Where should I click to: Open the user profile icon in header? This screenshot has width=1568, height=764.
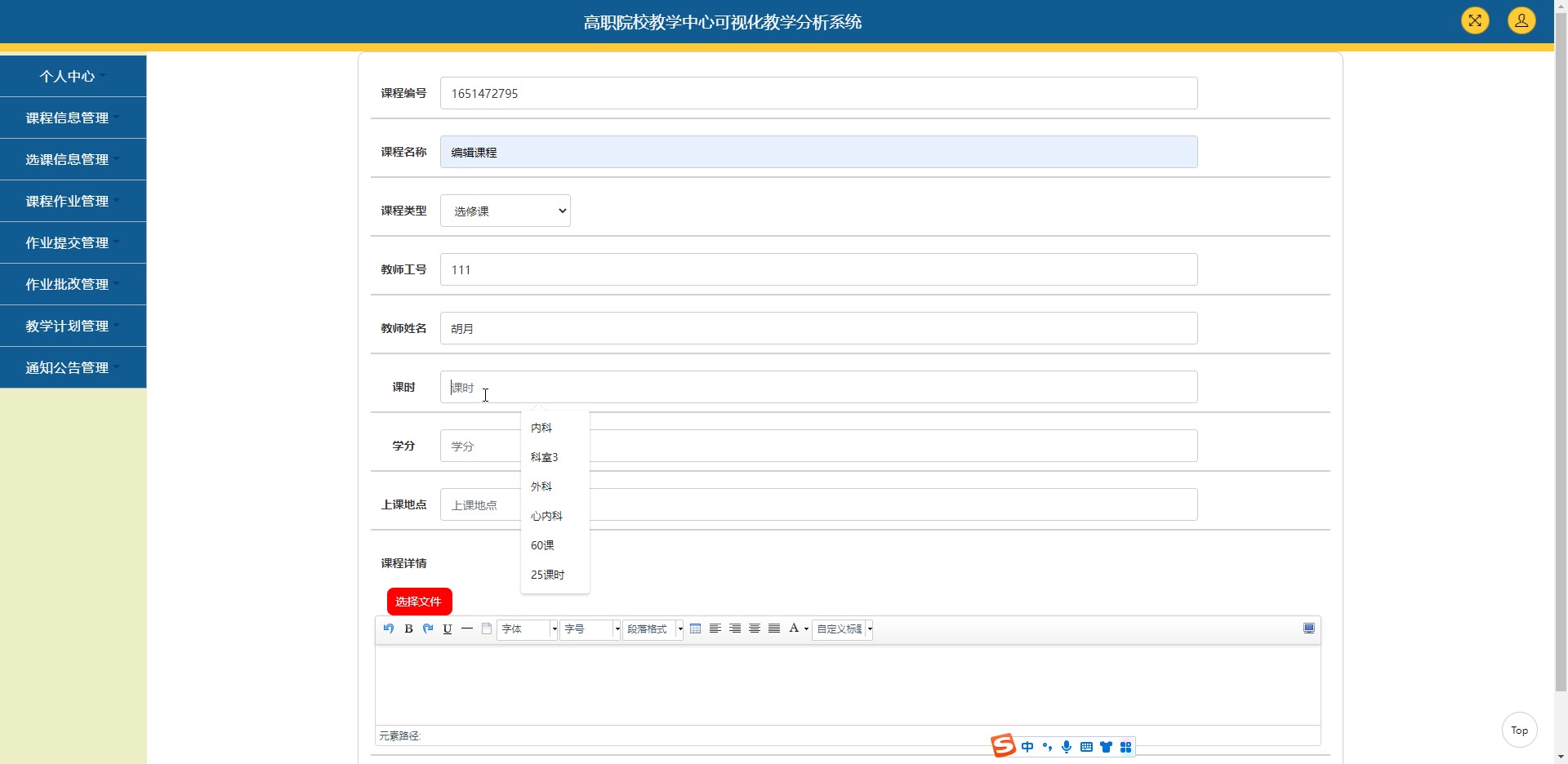(1521, 20)
